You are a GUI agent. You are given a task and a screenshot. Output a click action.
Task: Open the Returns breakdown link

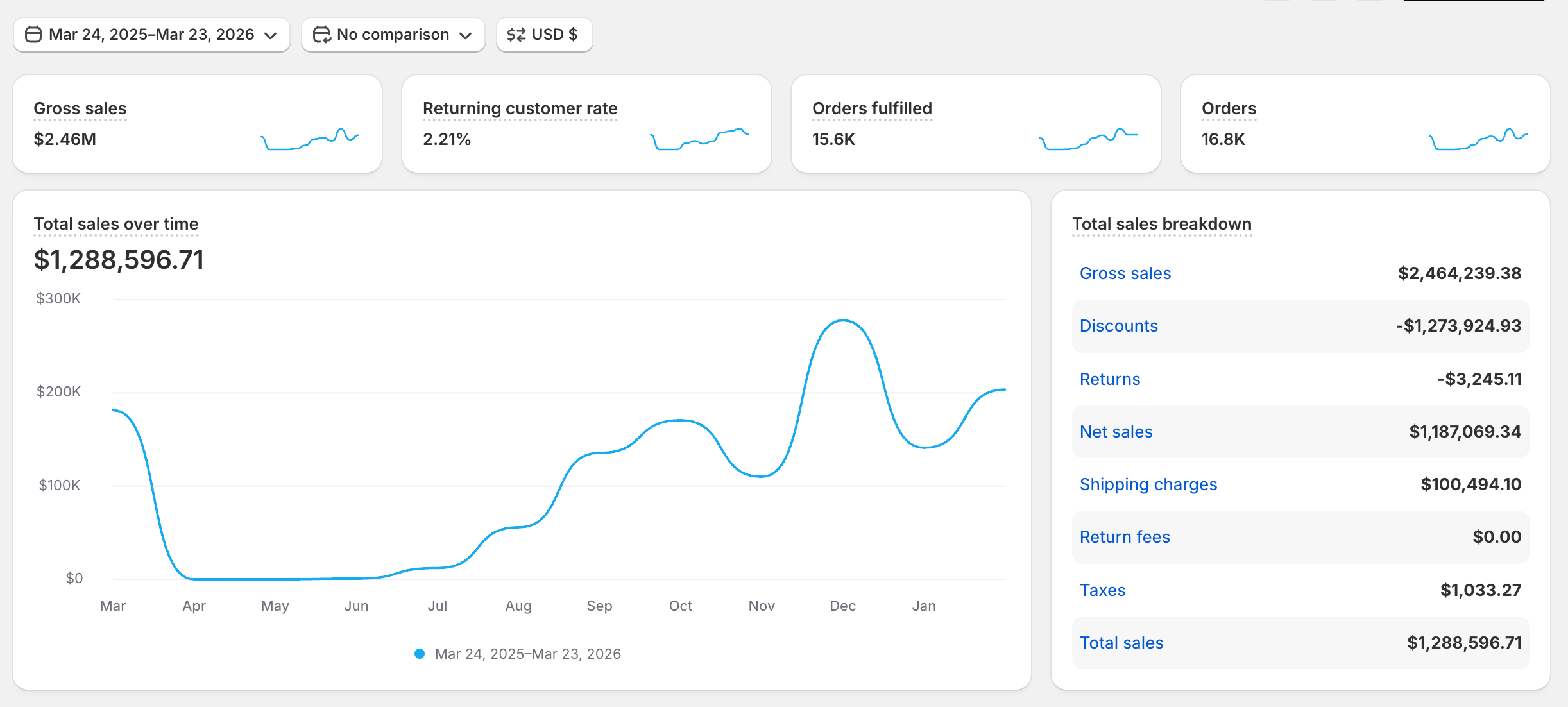pos(1110,379)
